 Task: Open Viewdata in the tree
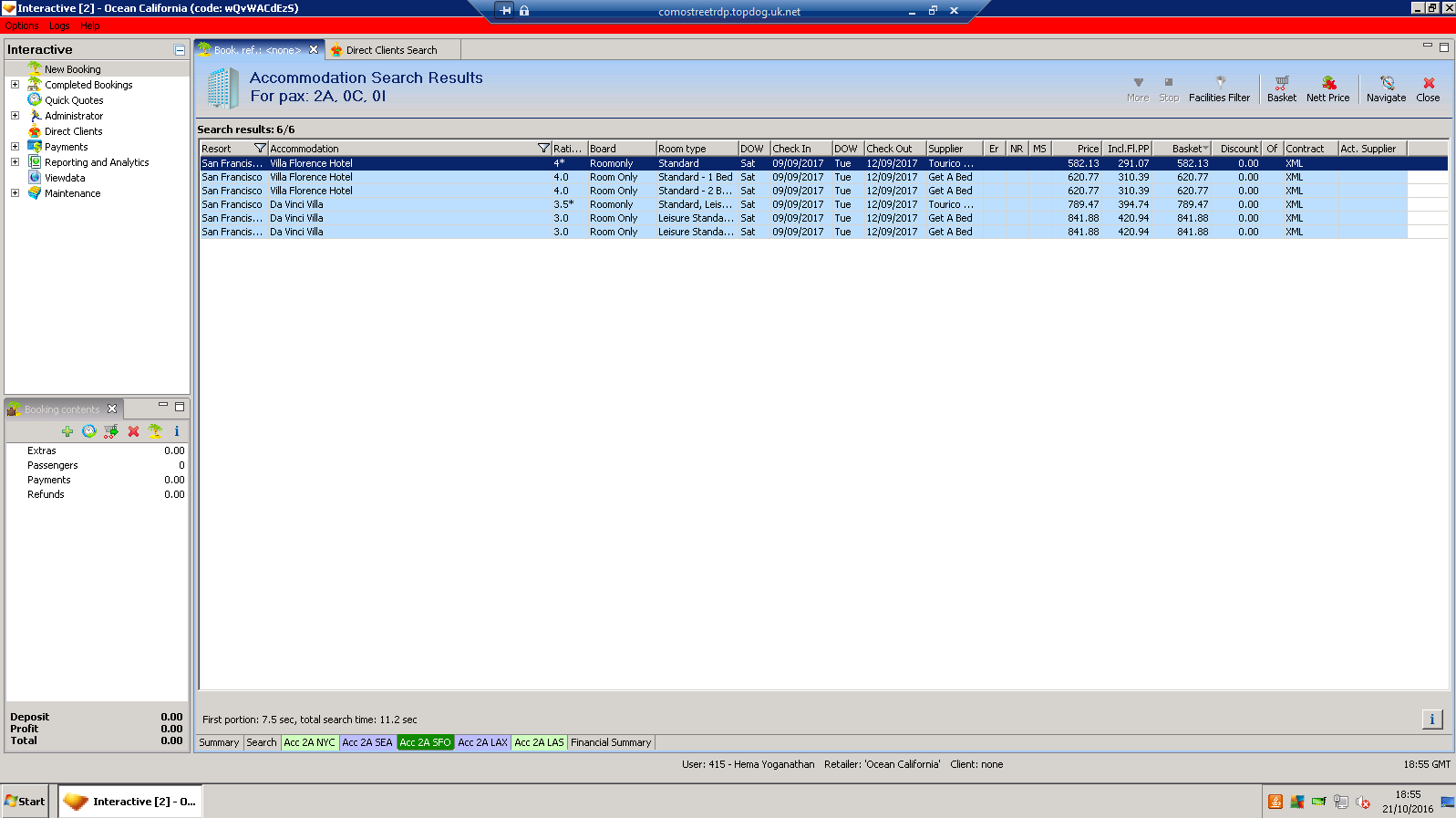[x=65, y=178]
